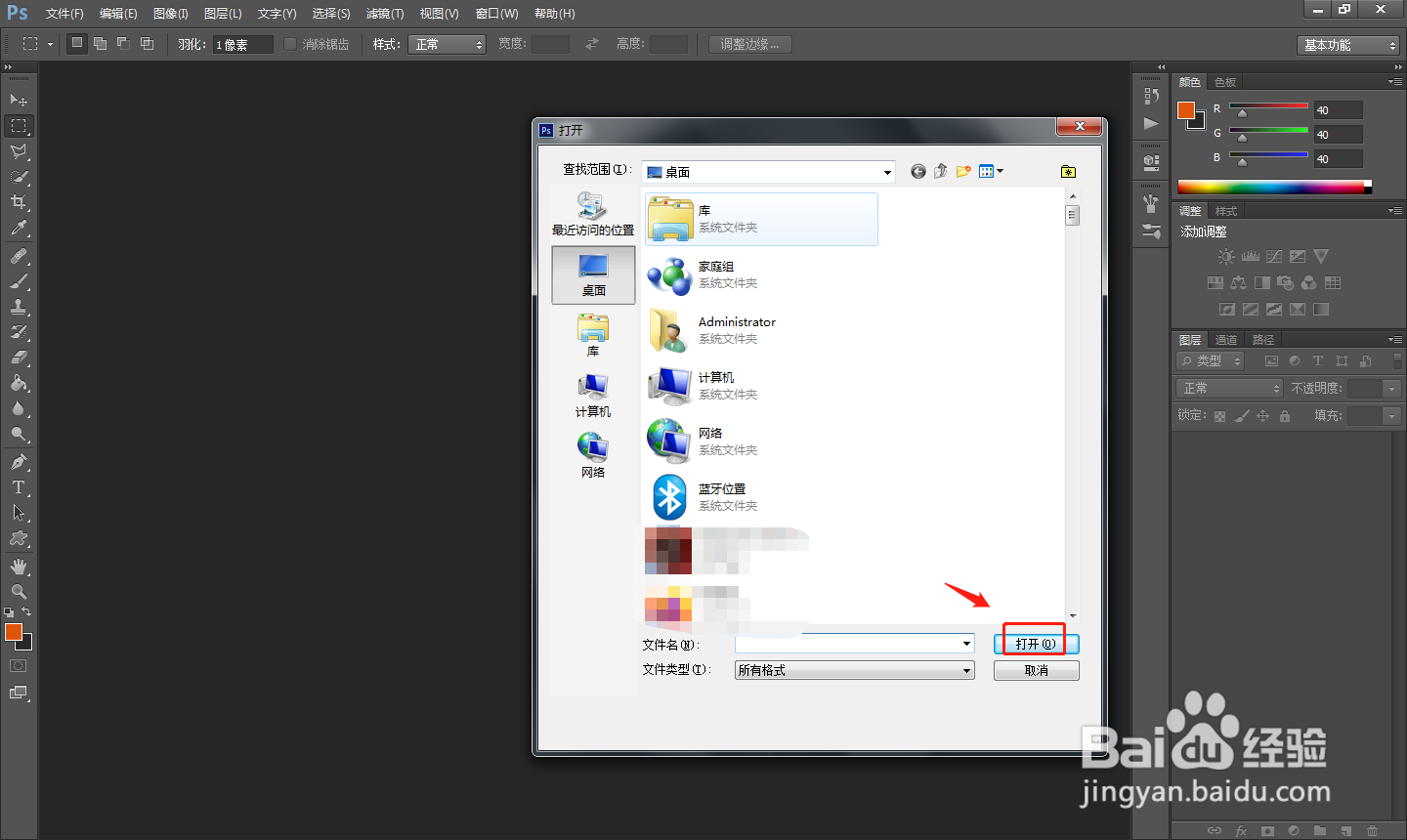Image resolution: width=1407 pixels, height=840 pixels.
Task: Select the Pen tool
Action: (19, 462)
